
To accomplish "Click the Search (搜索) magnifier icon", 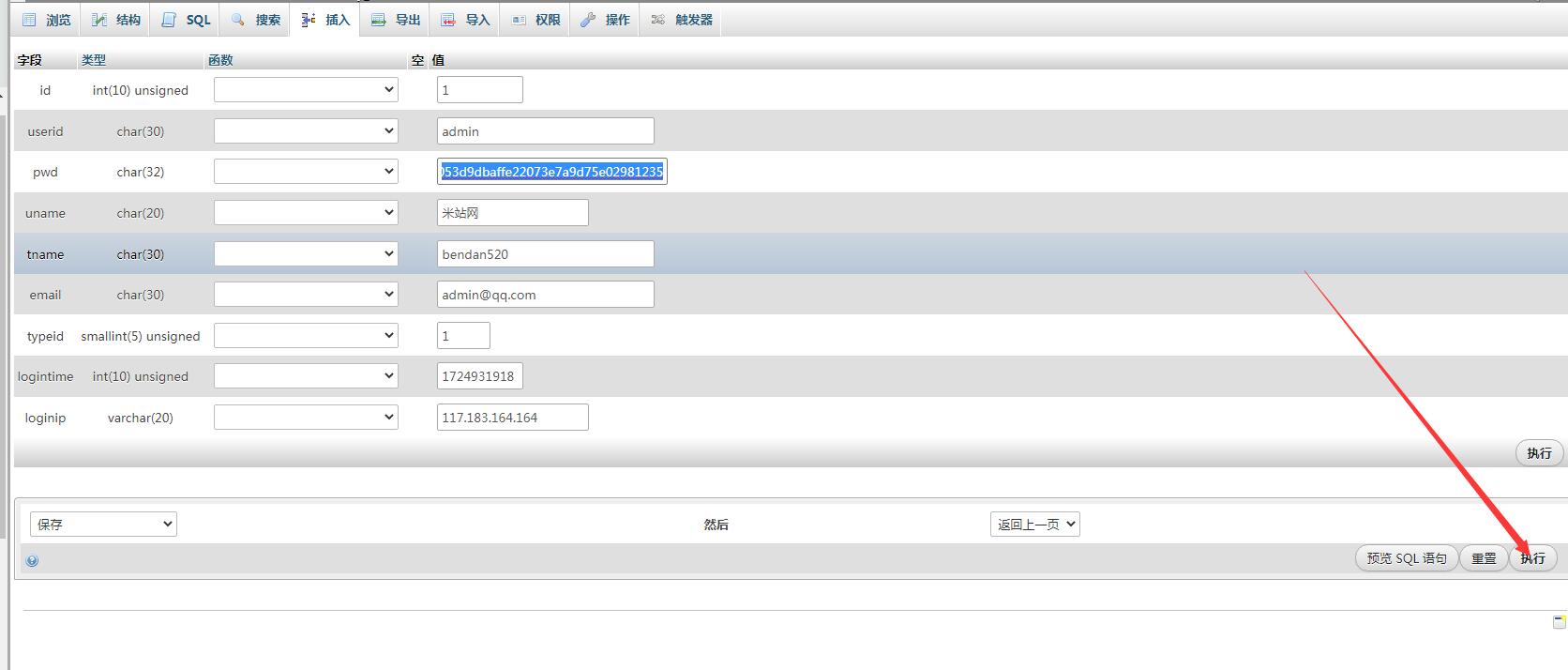I will pos(238,20).
